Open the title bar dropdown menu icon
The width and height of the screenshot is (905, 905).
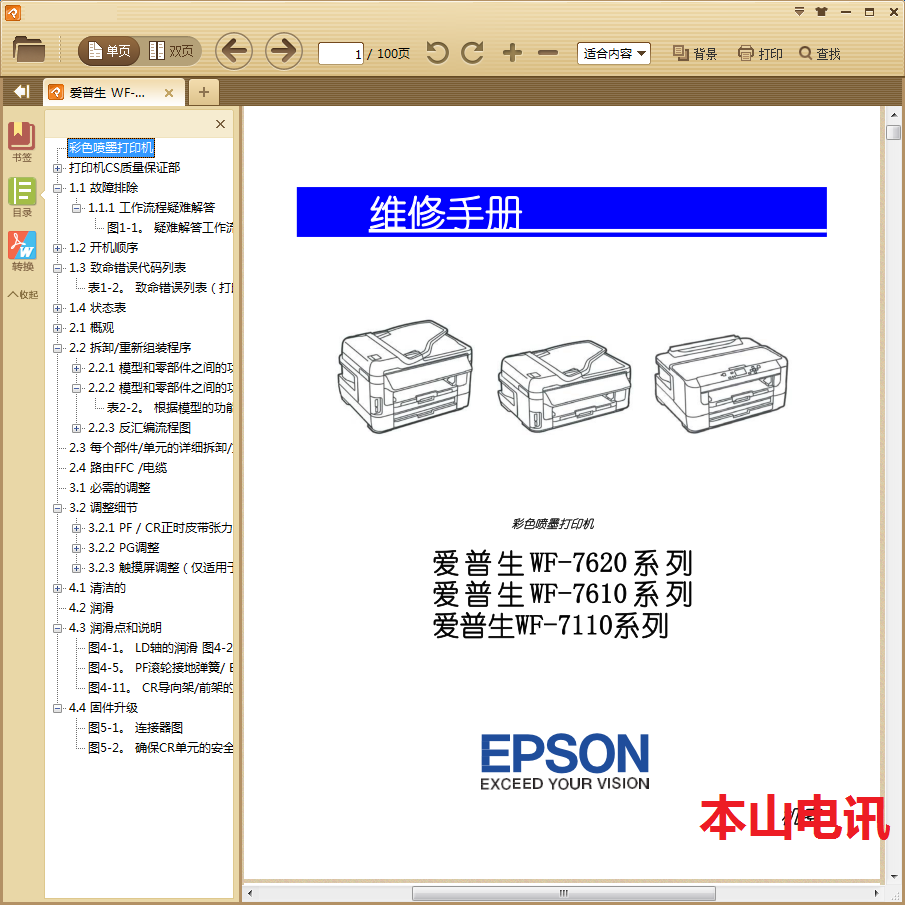(799, 12)
